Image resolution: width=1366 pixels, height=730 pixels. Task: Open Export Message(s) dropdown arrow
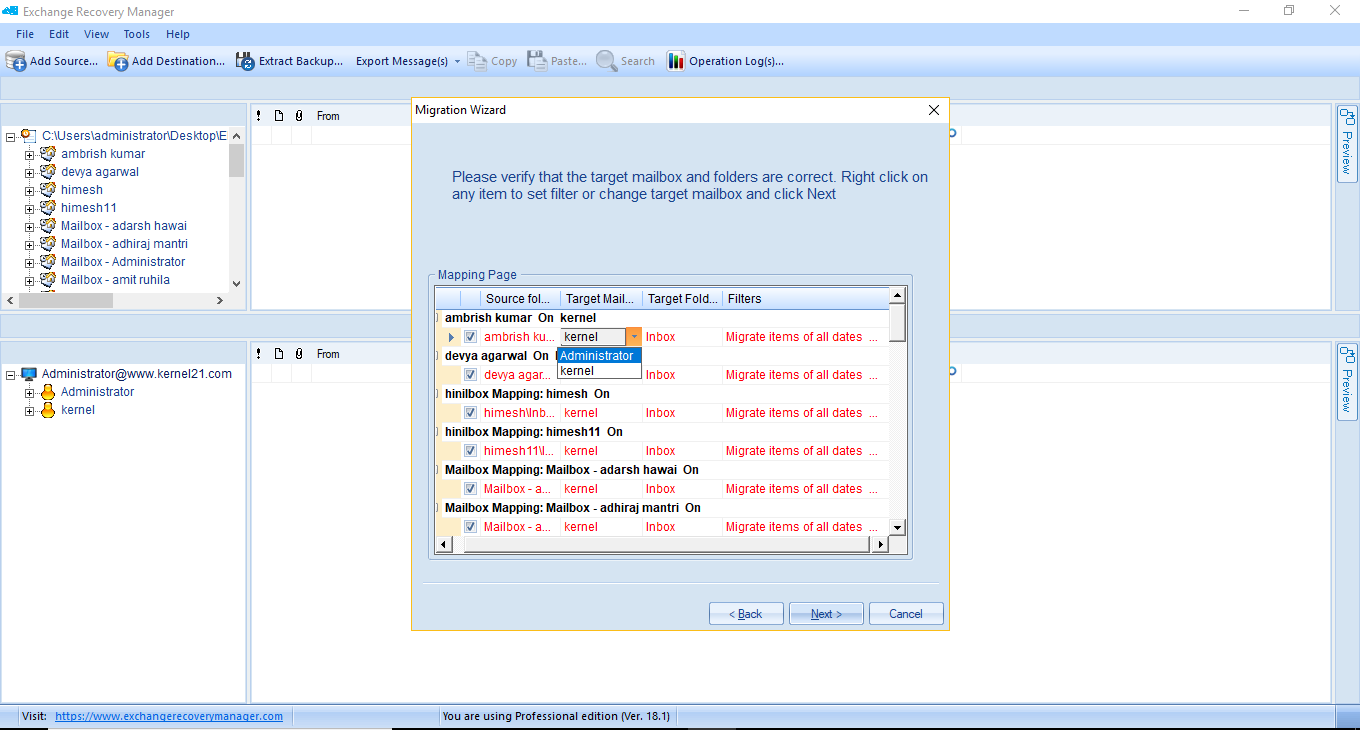457,61
